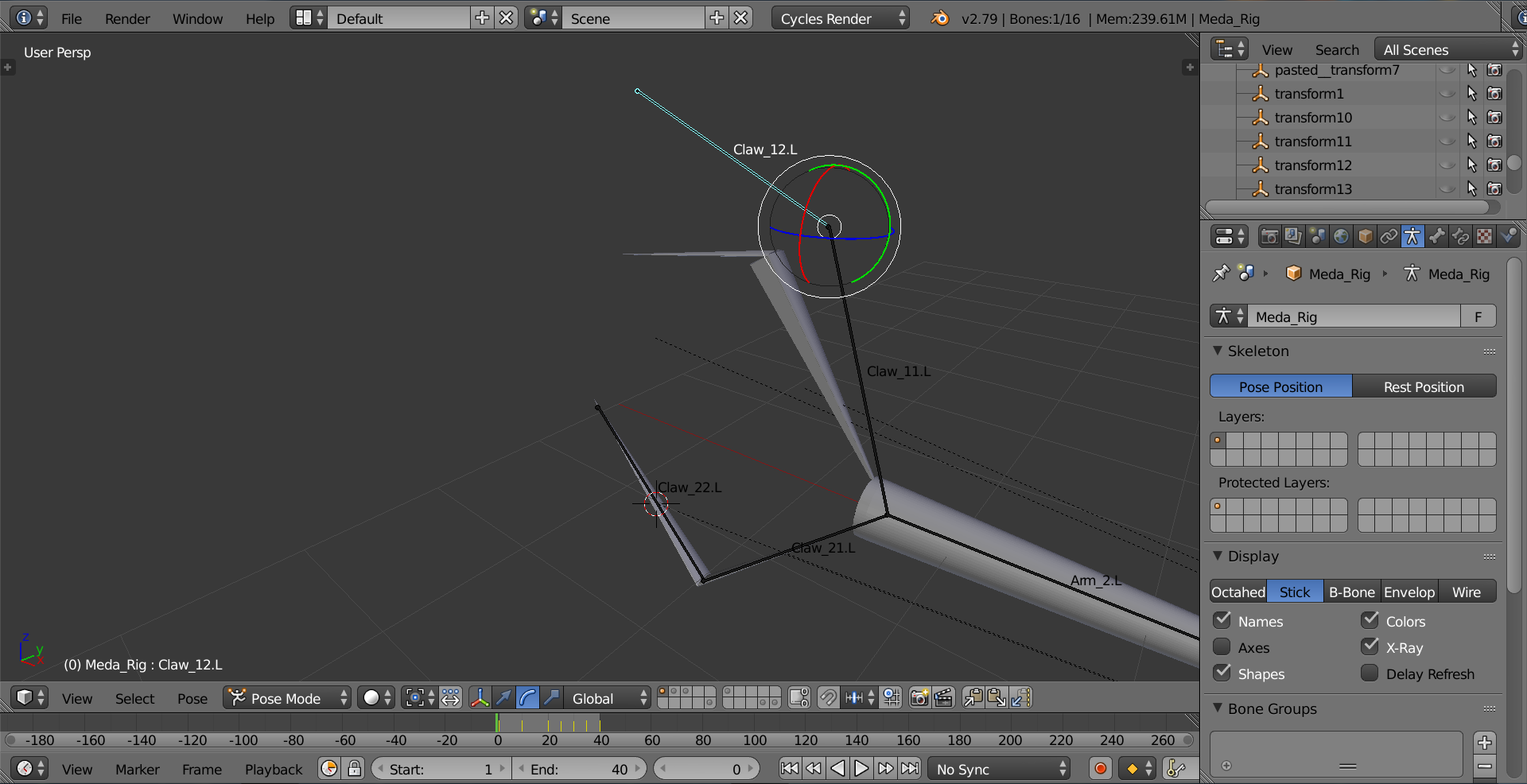Open the Marker menu in timeline
Viewport: 1527px width, 784px height.
(138, 769)
